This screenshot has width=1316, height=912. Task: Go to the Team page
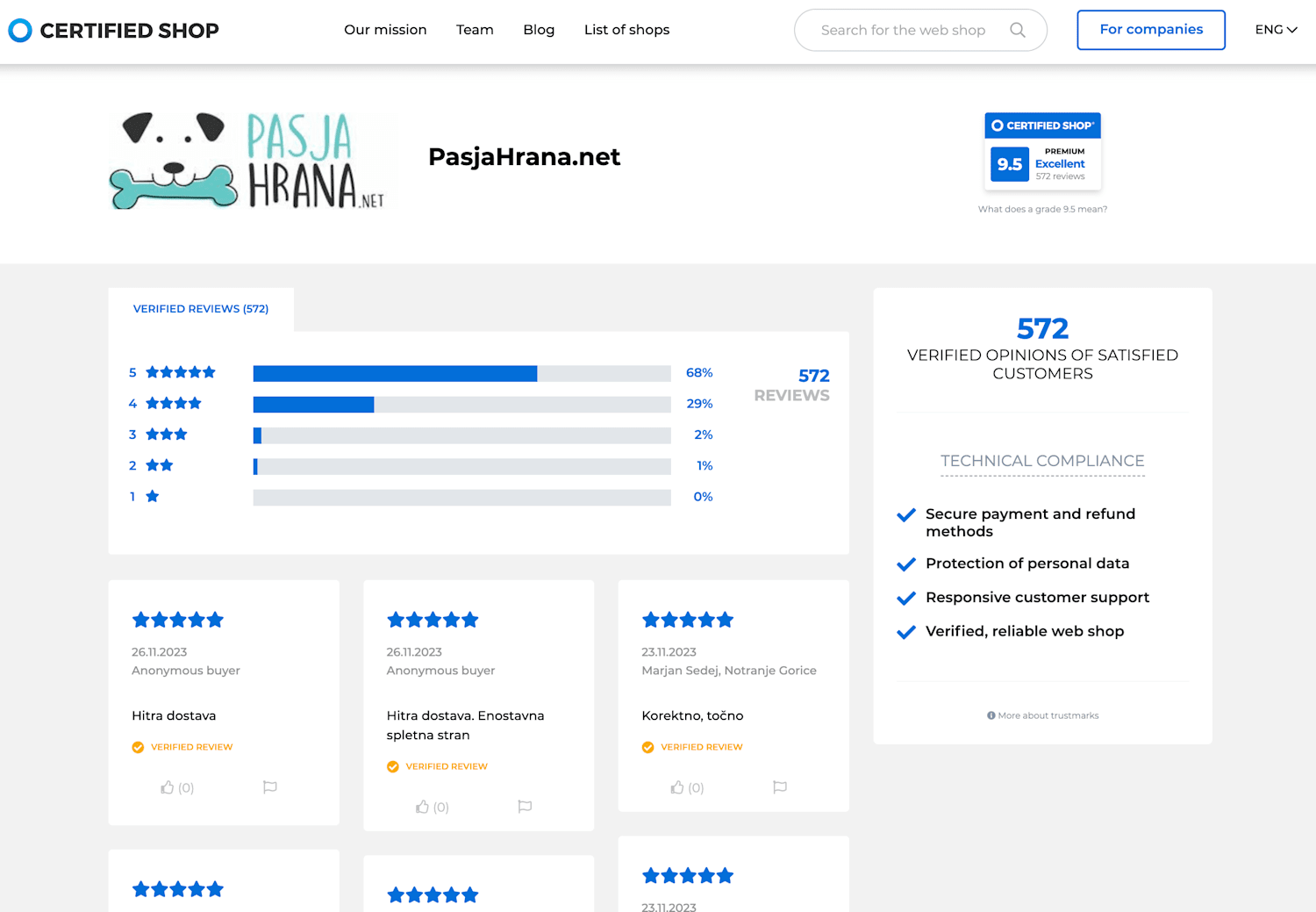(x=475, y=30)
